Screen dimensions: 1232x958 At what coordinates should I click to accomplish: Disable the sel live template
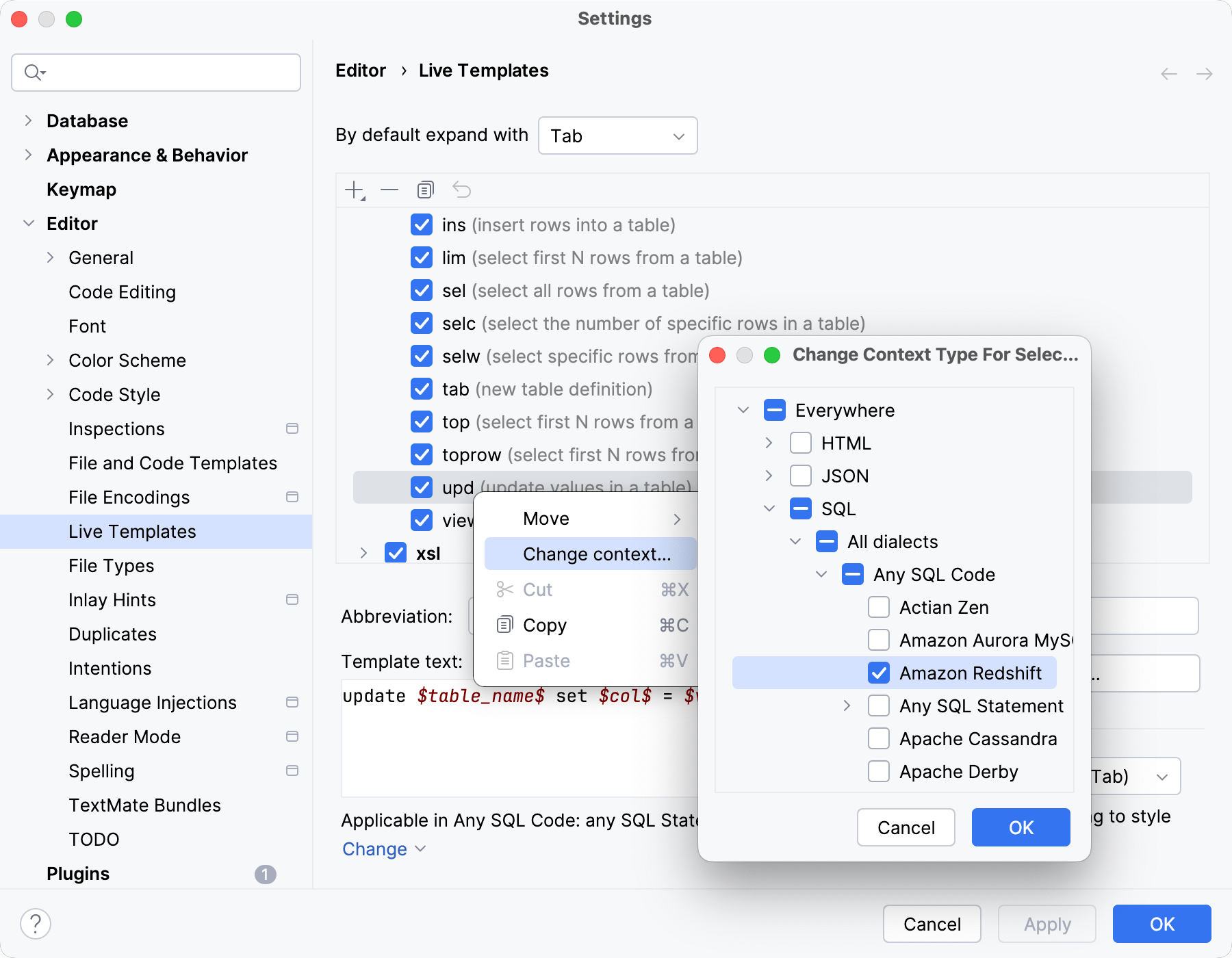pos(422,290)
